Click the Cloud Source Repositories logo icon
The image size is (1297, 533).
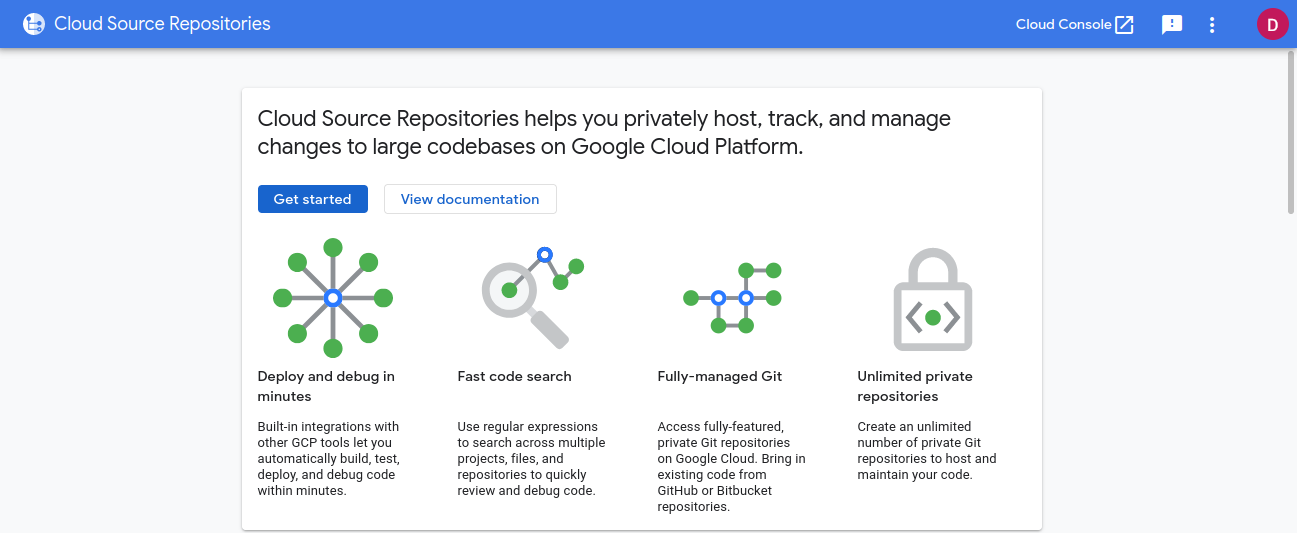34,24
